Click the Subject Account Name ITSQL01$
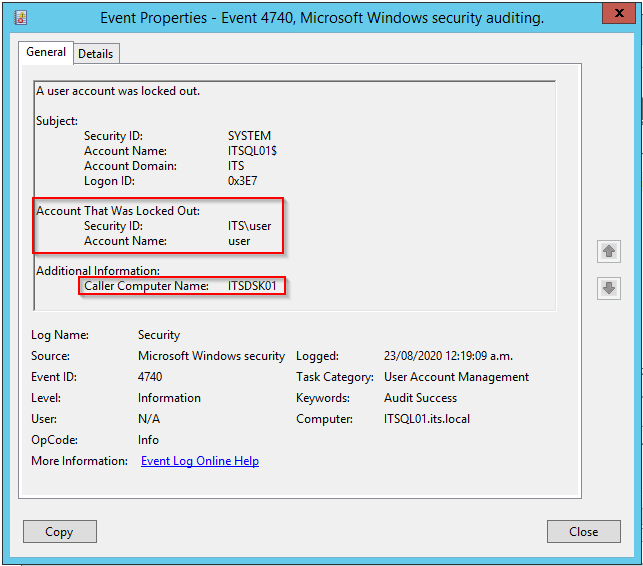The width and height of the screenshot is (643, 566). (x=255, y=151)
